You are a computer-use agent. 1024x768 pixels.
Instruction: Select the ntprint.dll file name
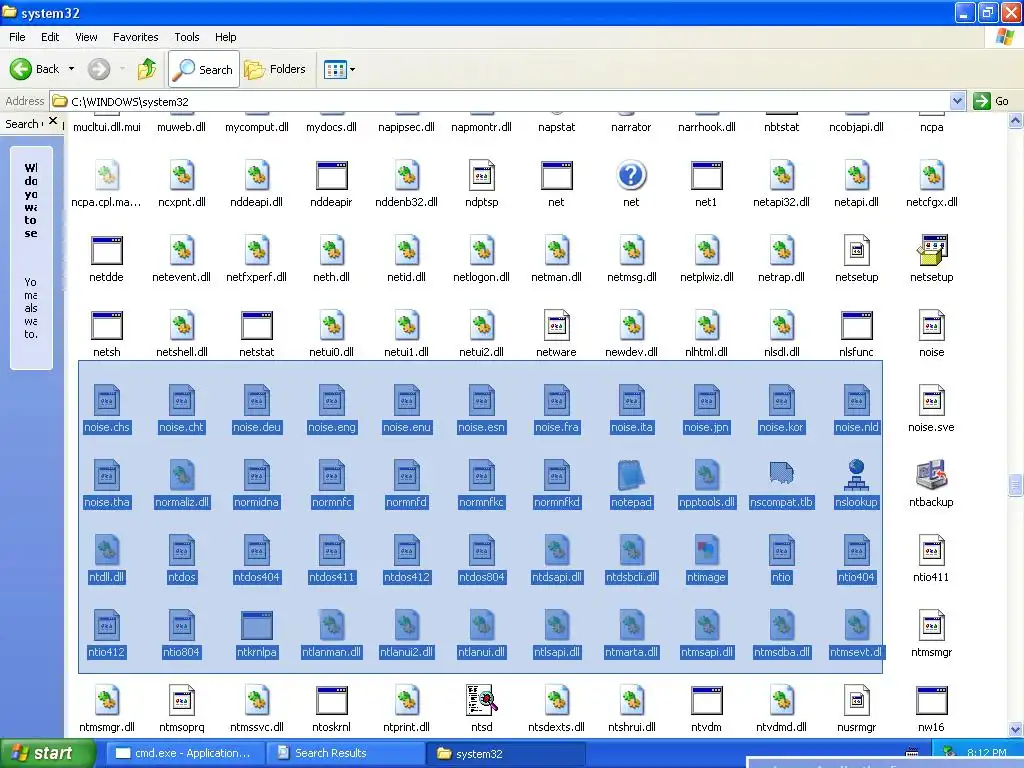click(406, 727)
